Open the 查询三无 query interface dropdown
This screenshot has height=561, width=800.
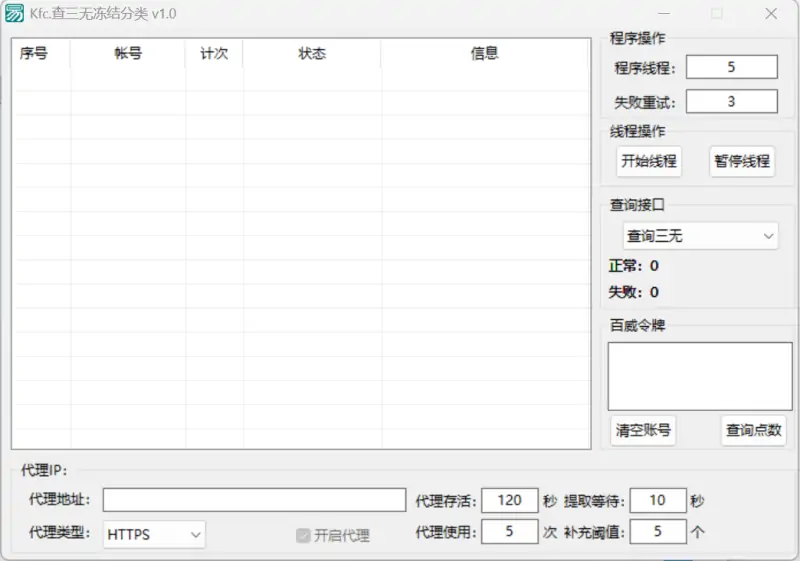699,236
